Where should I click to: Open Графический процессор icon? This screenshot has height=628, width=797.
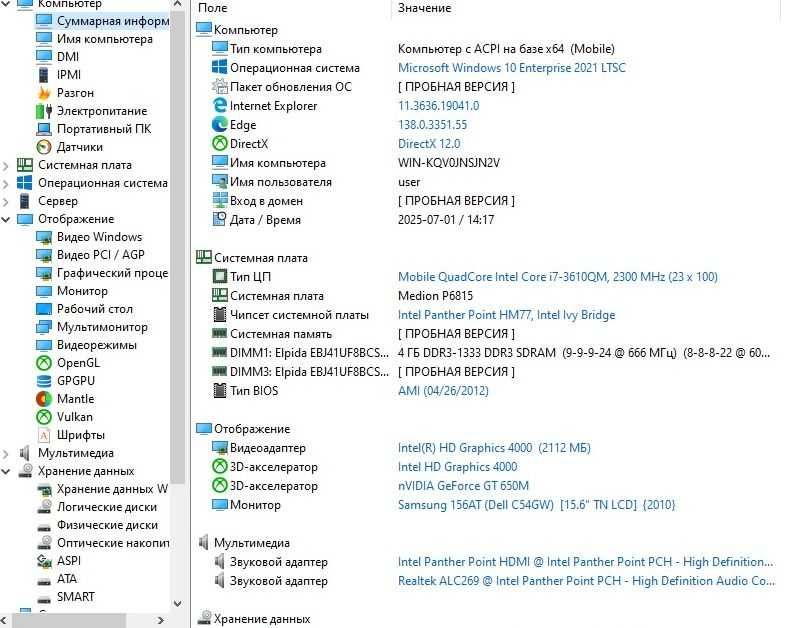[44, 273]
